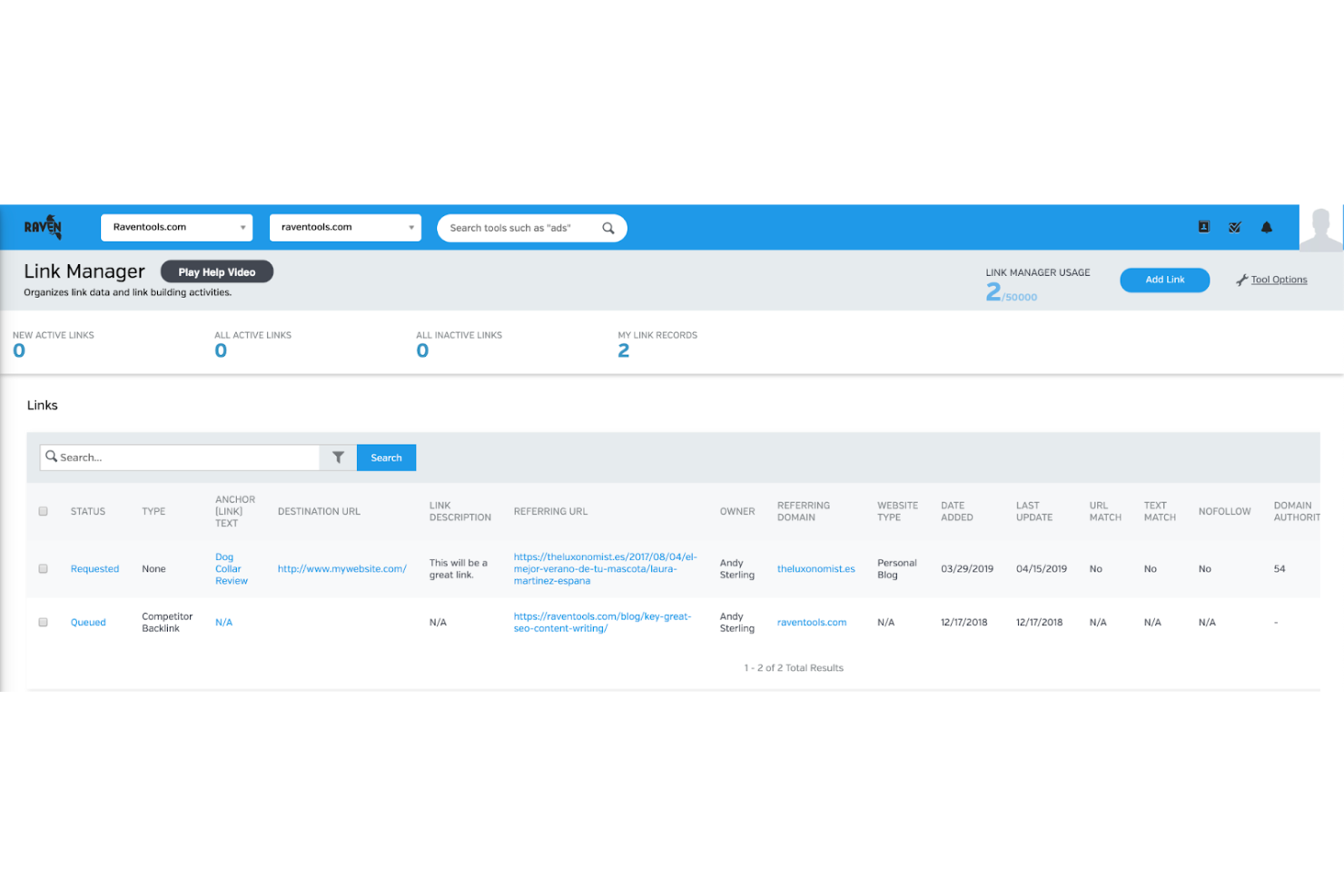
Task: Check the Requested link row checkbox
Action: 43,568
